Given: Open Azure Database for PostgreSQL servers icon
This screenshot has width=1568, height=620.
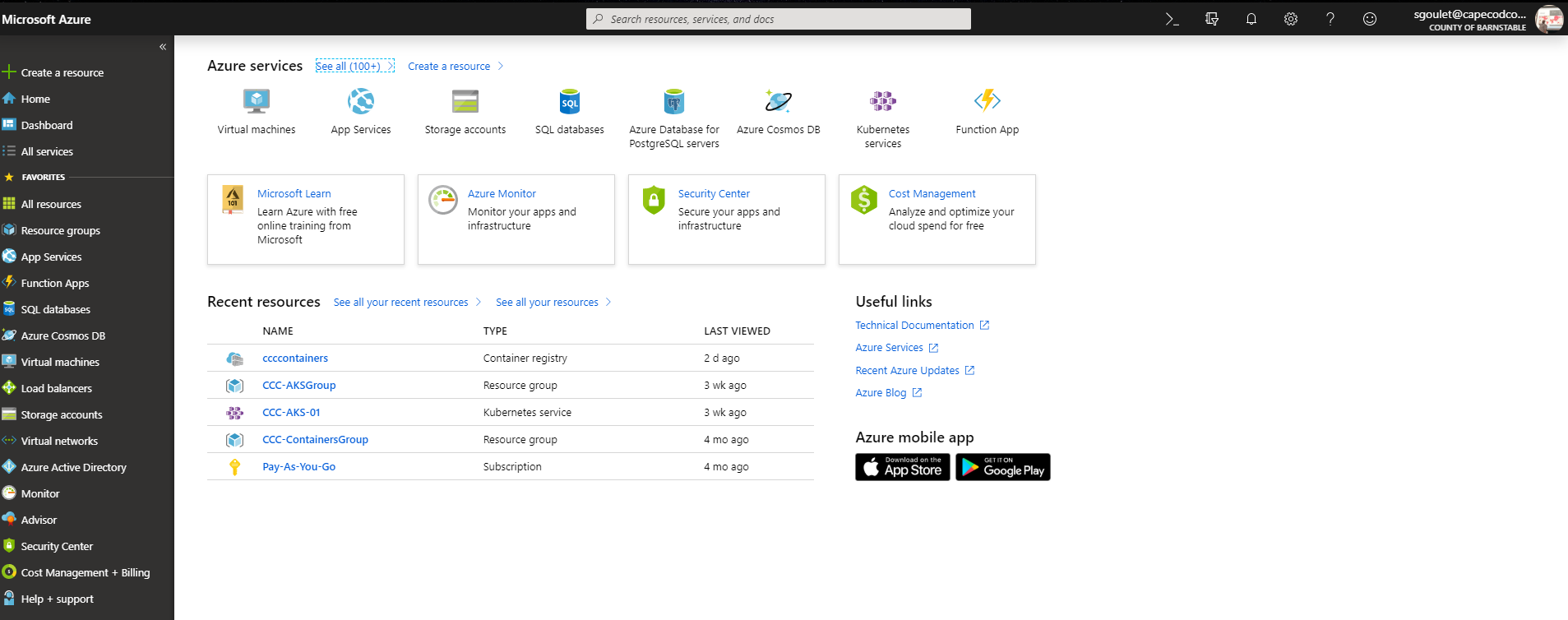Looking at the screenshot, I should [x=674, y=101].
